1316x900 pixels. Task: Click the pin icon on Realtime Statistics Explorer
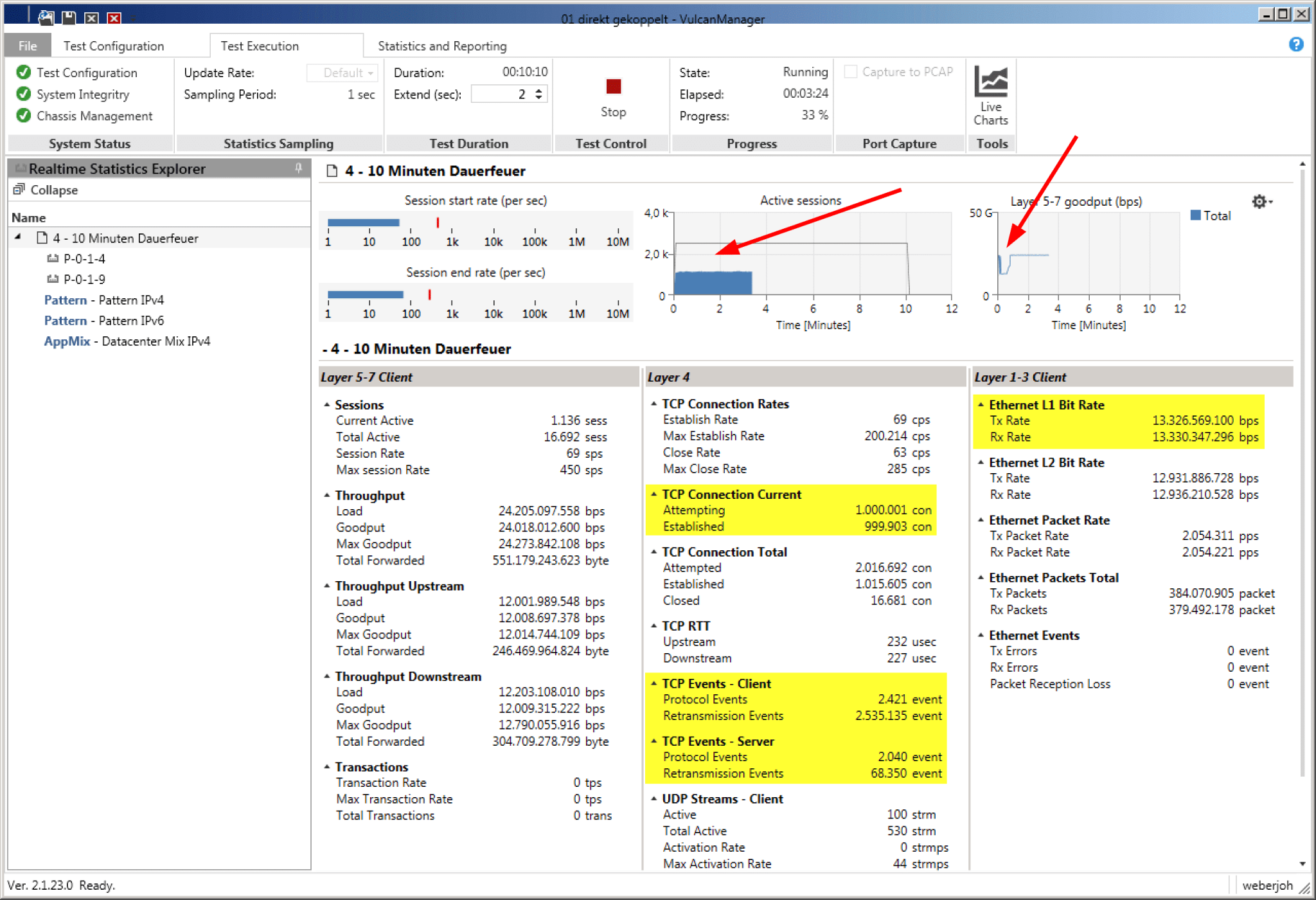[x=299, y=168]
